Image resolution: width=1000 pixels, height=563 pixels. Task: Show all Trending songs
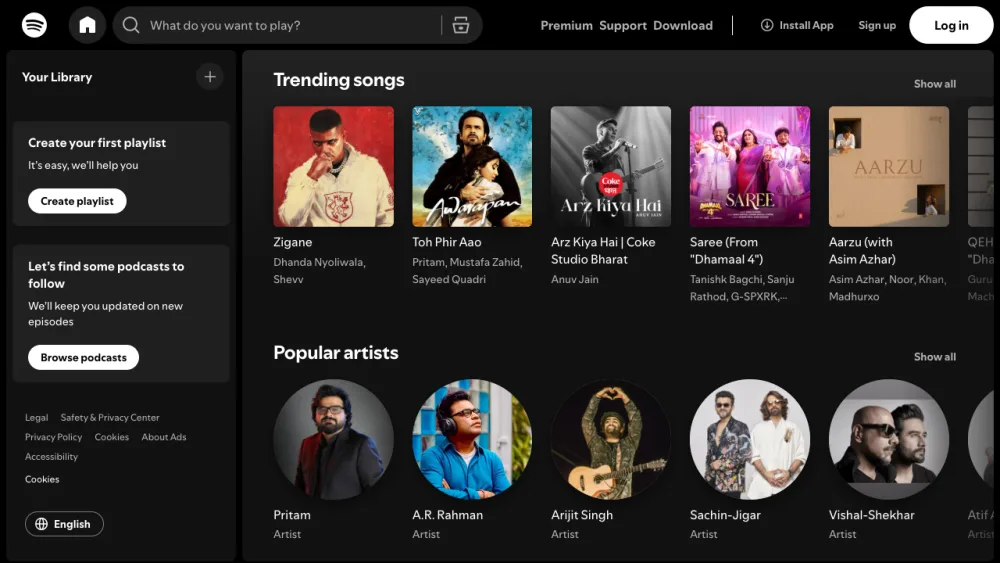pyautogui.click(x=934, y=84)
